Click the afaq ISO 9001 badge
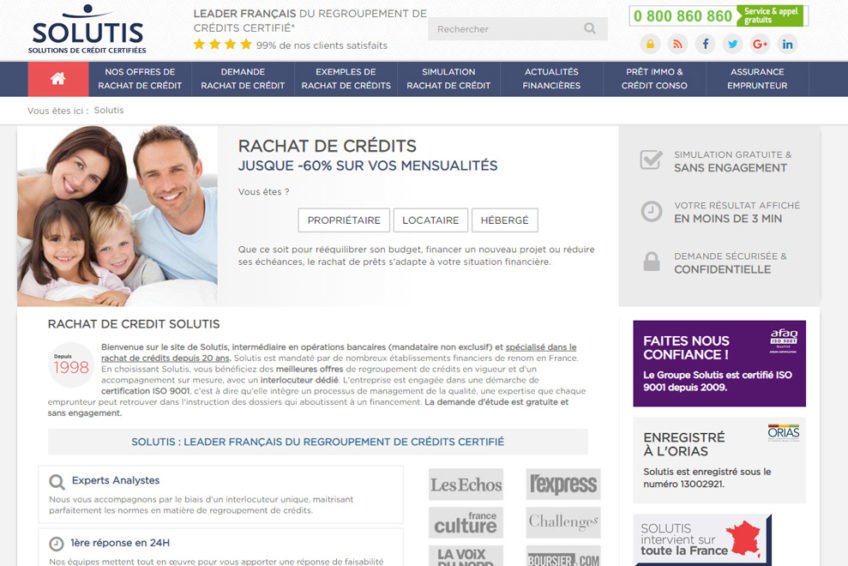This screenshot has height=566, width=848. (784, 341)
